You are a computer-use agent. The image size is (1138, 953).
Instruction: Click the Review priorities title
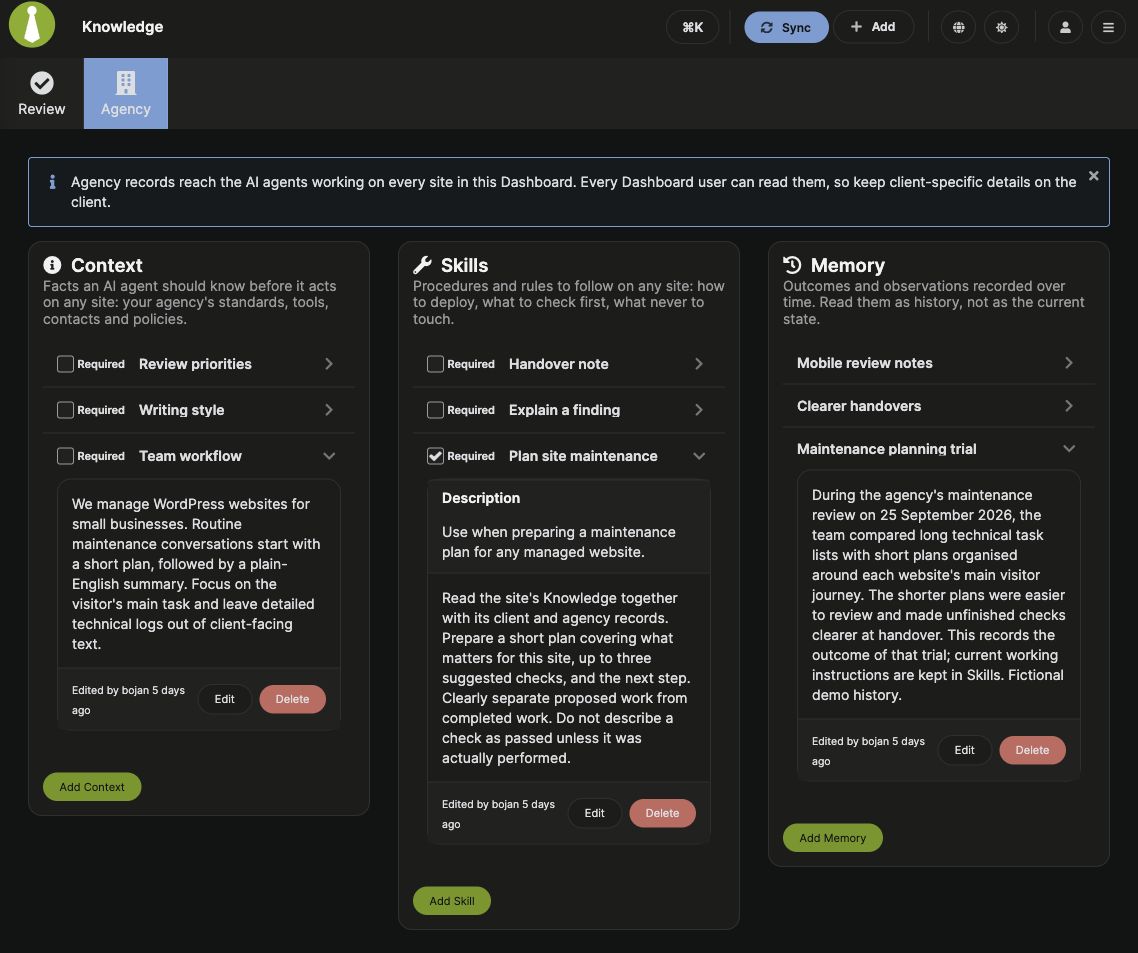click(x=195, y=364)
